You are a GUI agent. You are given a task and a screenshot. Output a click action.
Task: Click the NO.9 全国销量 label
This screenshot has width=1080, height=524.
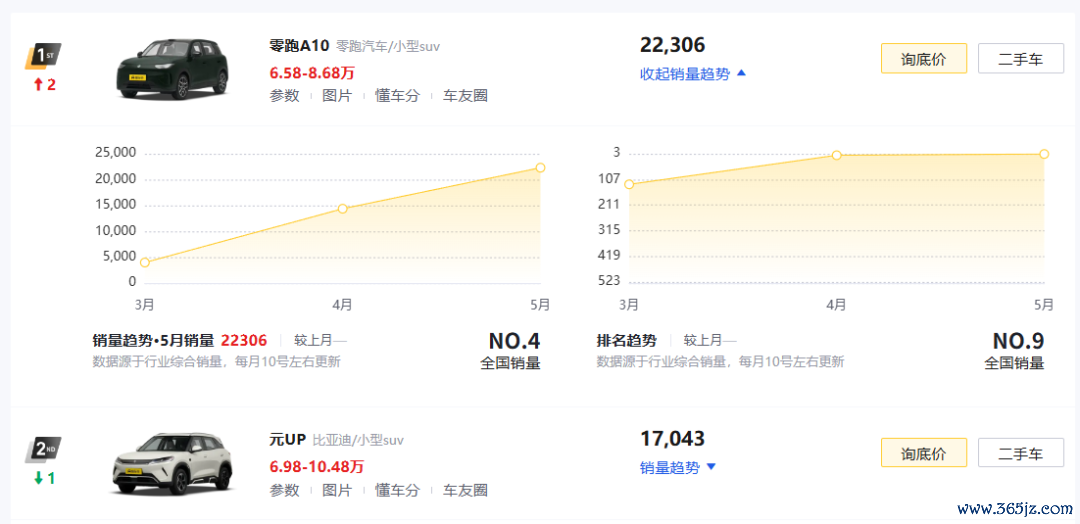1017,351
